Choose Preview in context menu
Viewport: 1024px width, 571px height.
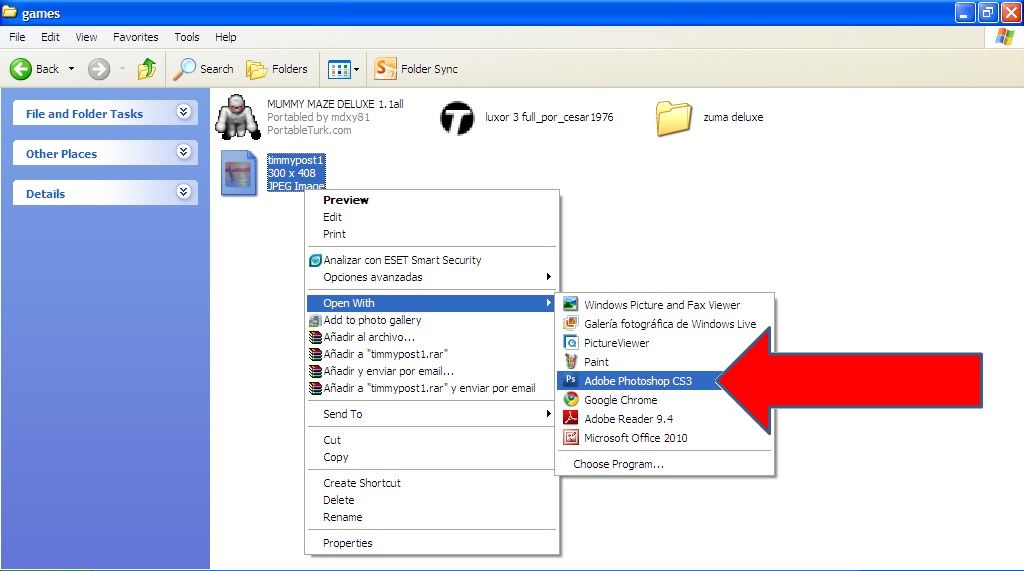432,200
